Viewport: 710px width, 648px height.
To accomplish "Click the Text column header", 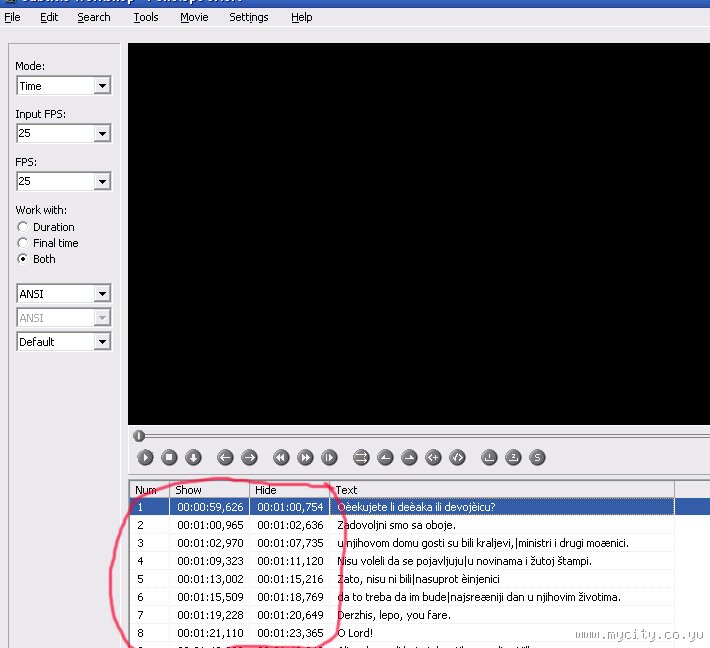I will point(502,490).
